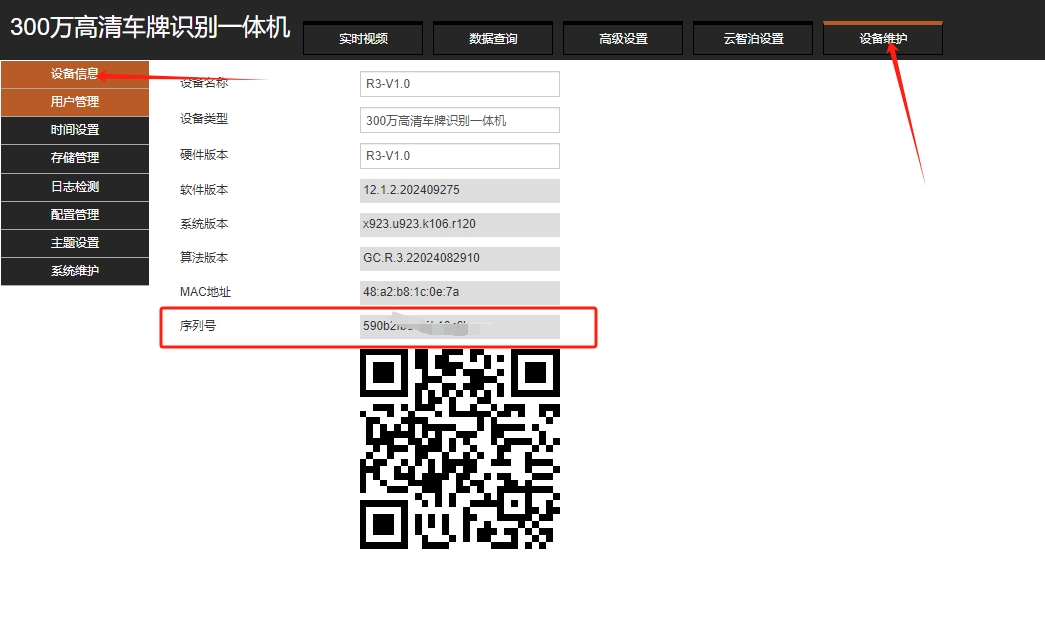Open 用户管理 in the sidebar
Screen dimensions: 1045x632
75,102
